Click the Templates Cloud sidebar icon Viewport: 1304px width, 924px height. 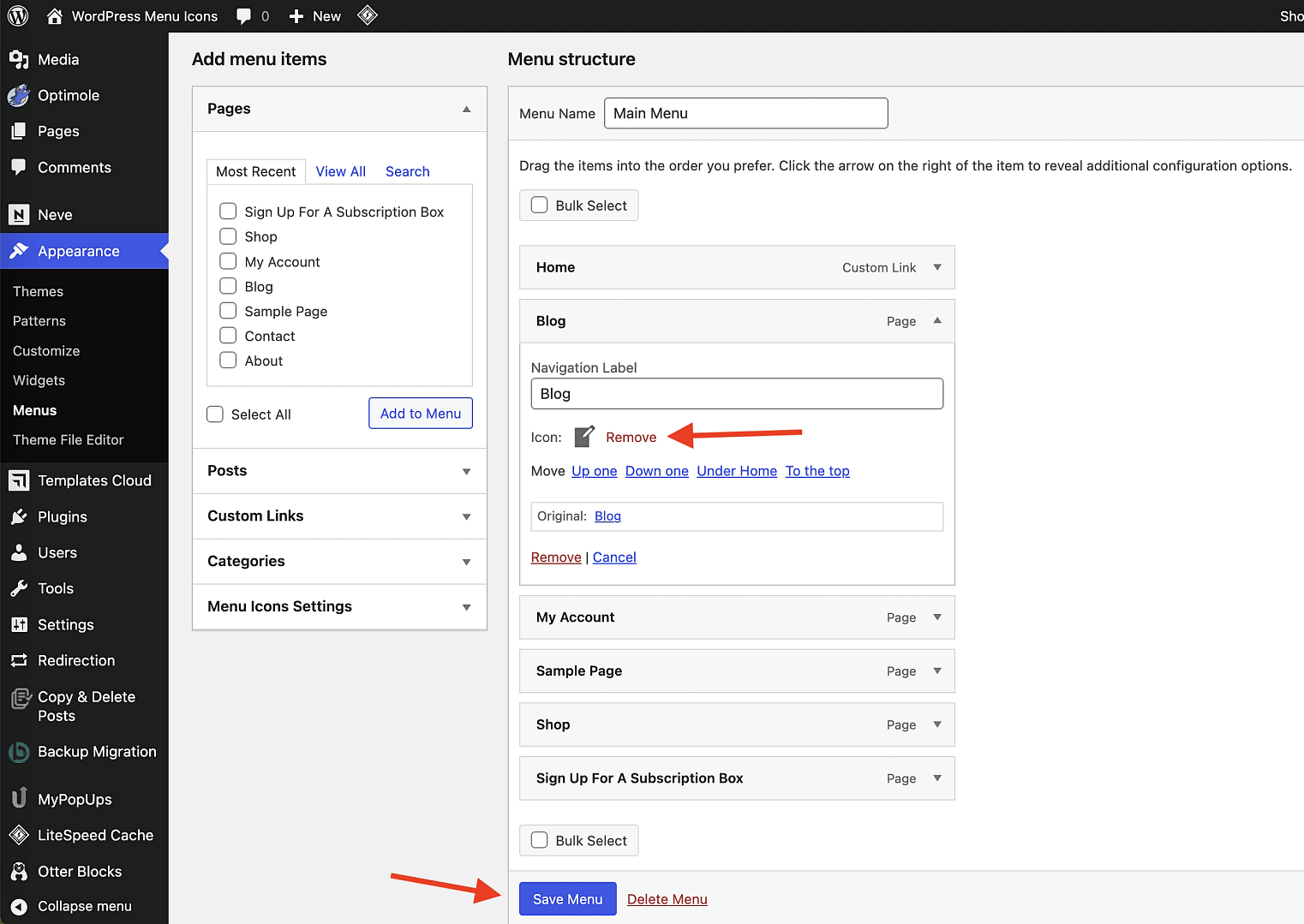(19, 480)
